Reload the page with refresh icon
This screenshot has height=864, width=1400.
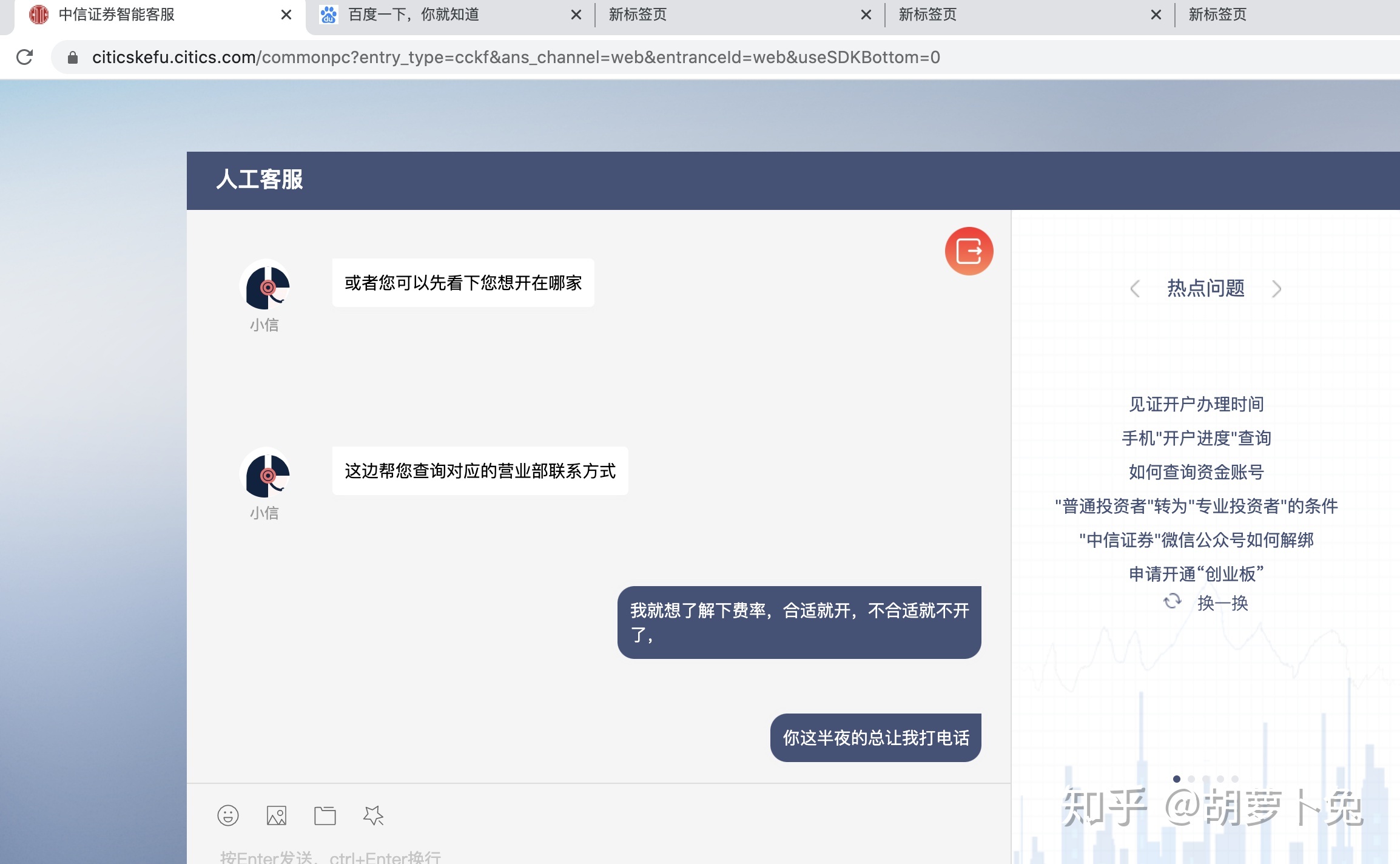click(25, 57)
